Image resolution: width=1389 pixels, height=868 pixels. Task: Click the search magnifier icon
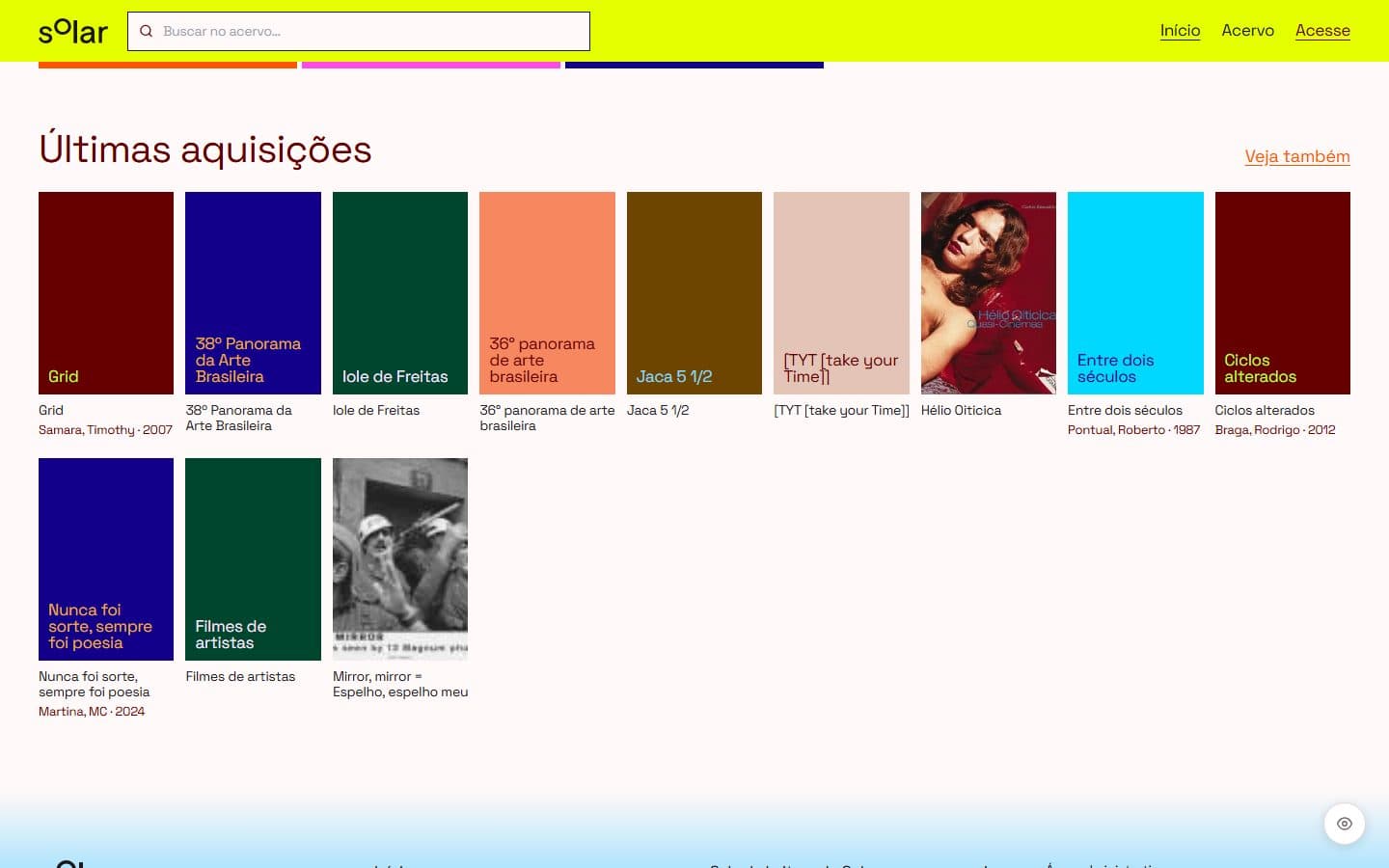click(x=147, y=31)
